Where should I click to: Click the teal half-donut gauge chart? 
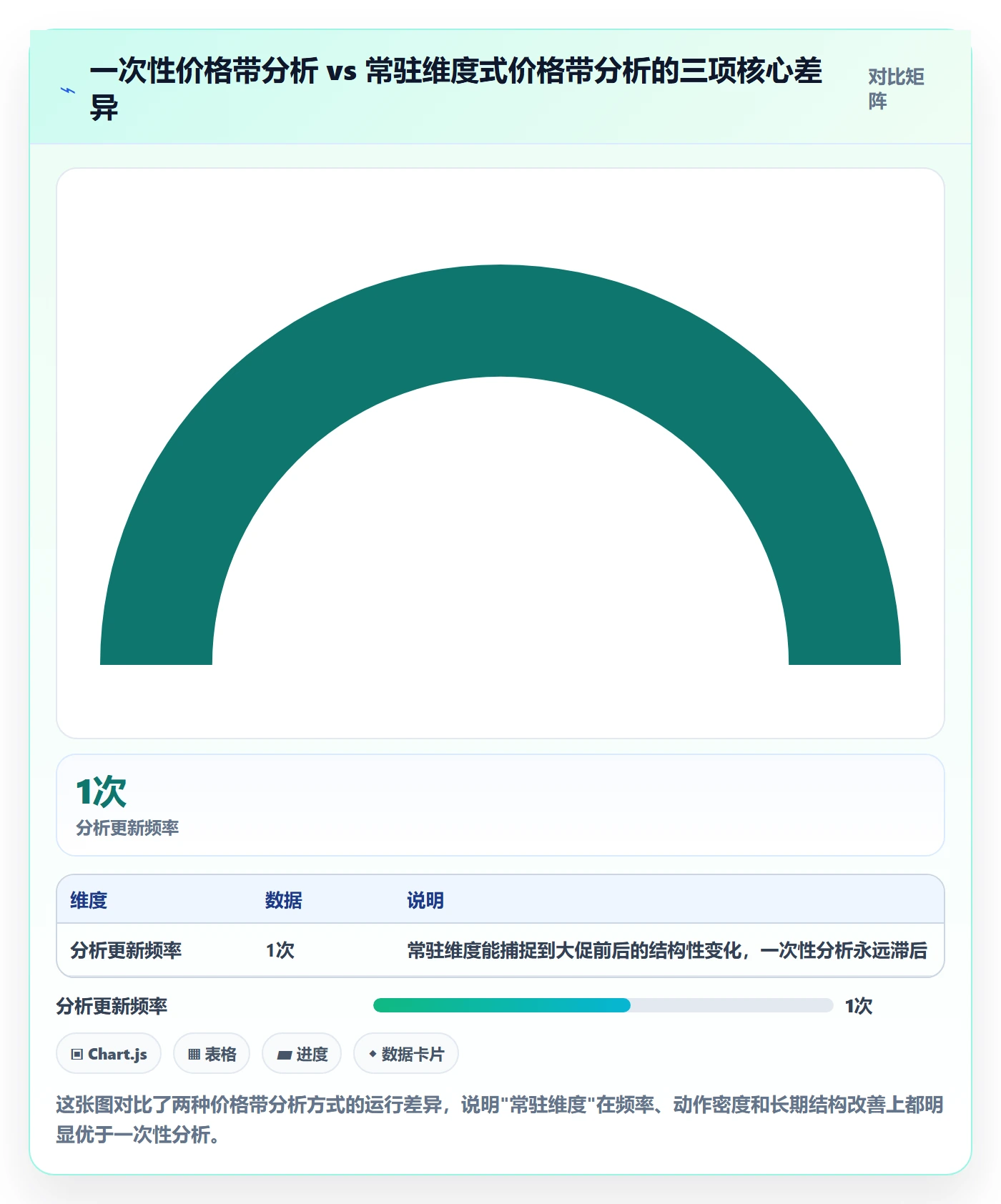point(500,465)
